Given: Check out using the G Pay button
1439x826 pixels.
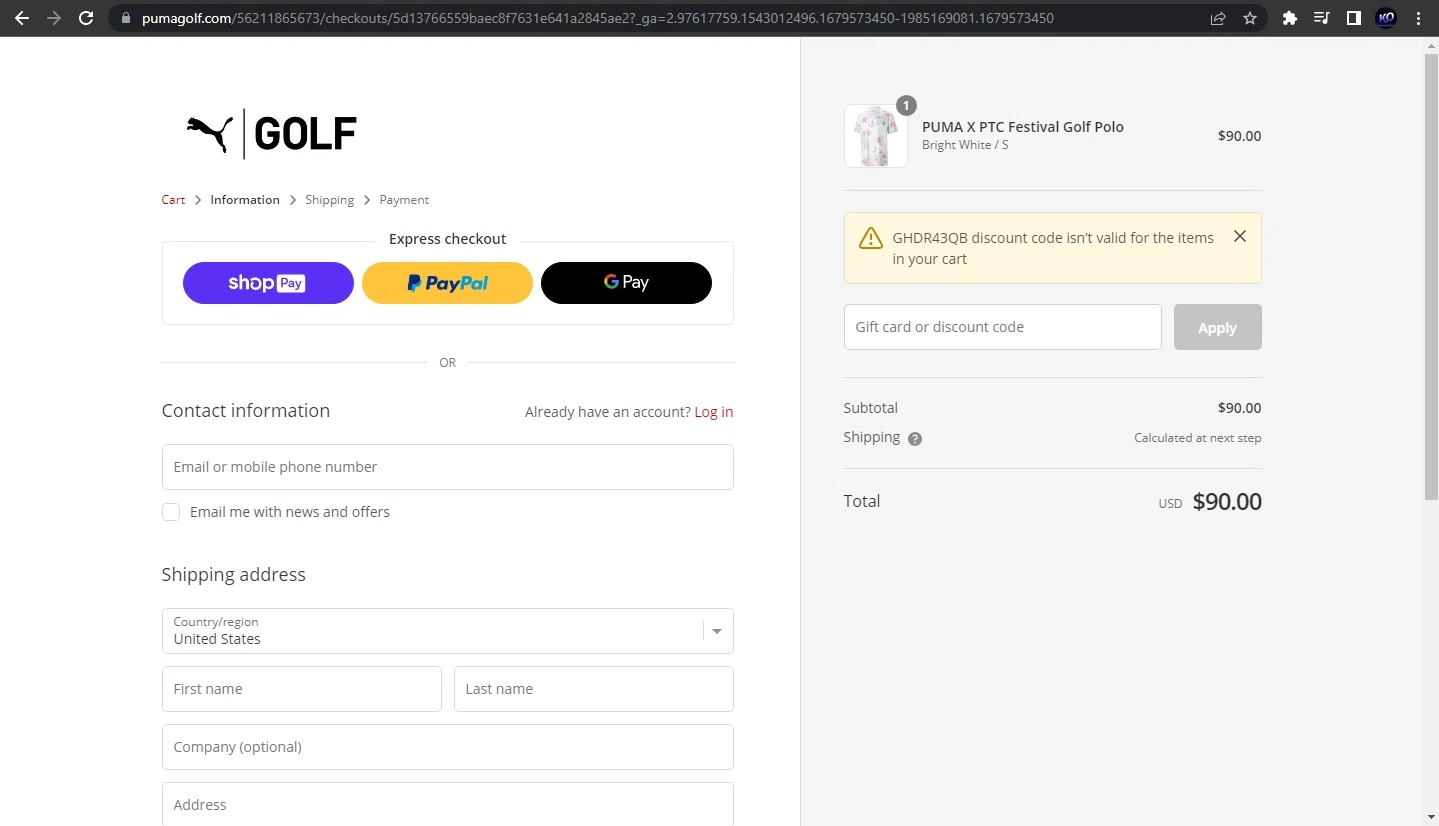Looking at the screenshot, I should [626, 283].
